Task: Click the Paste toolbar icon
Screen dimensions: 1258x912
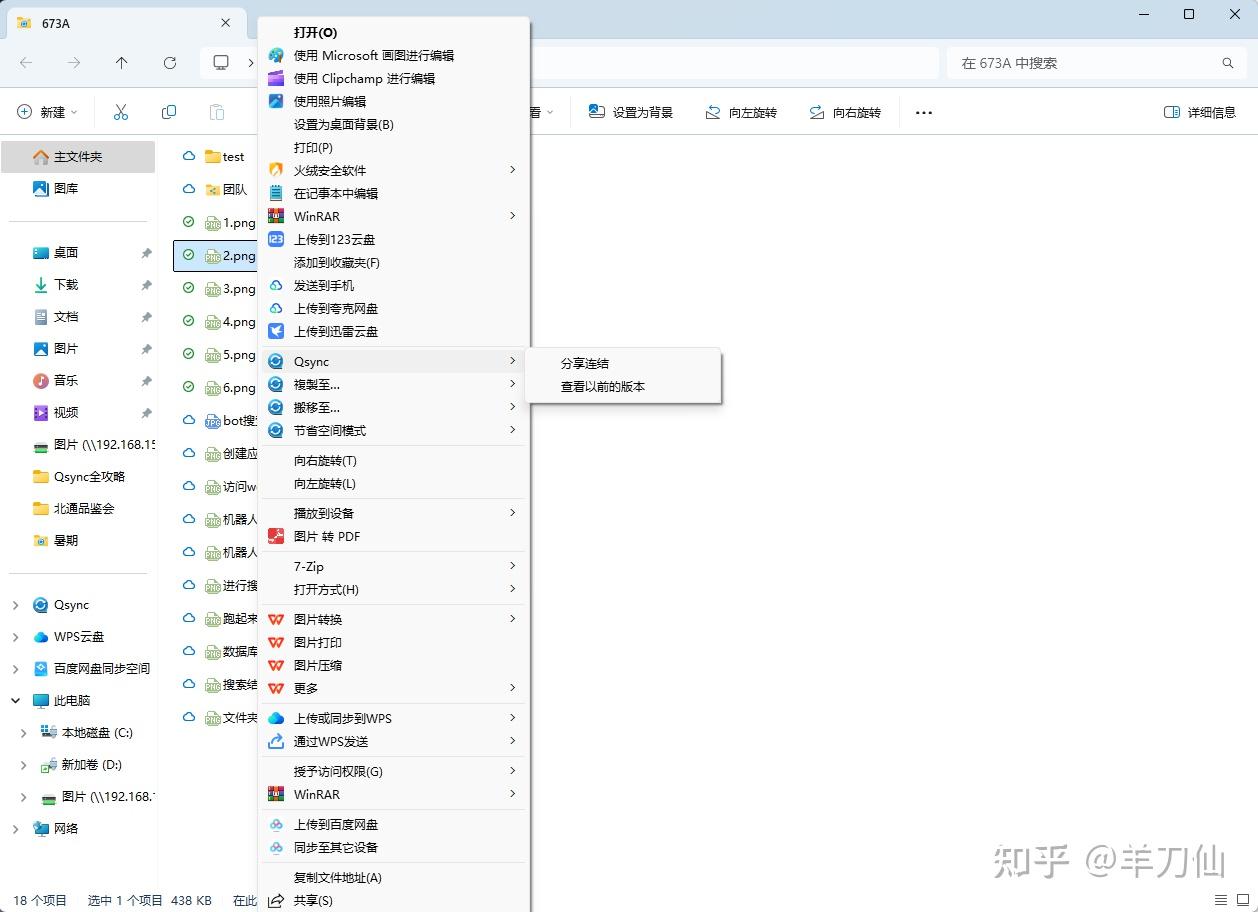Action: pos(218,112)
